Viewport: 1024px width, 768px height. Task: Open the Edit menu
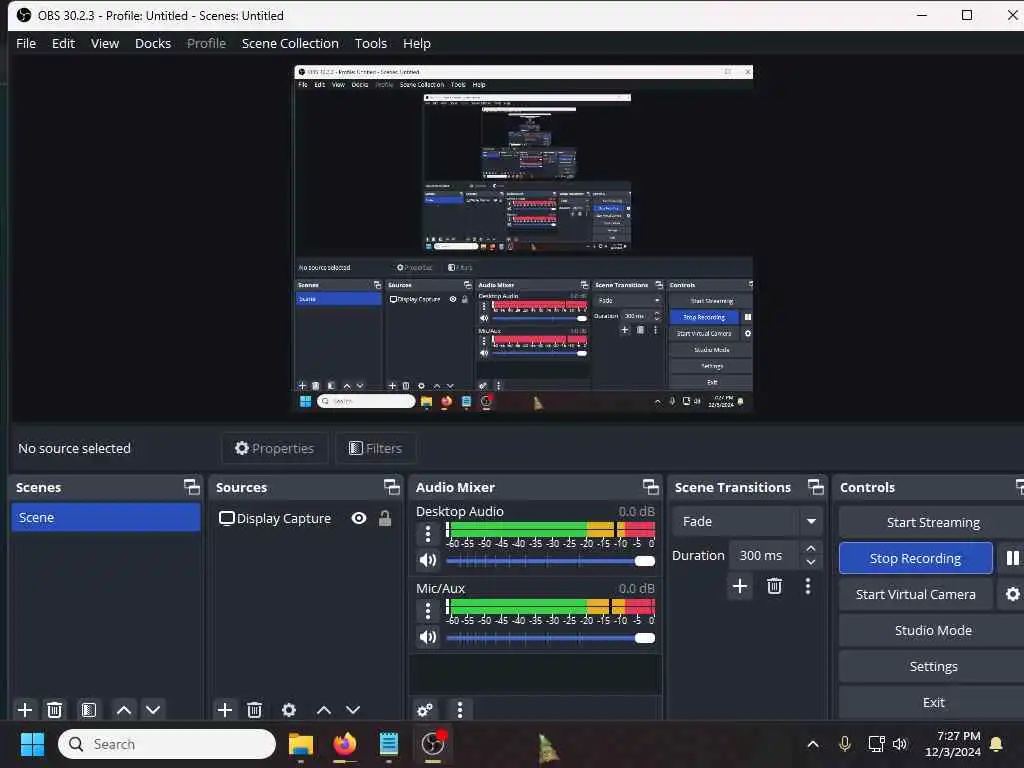63,43
